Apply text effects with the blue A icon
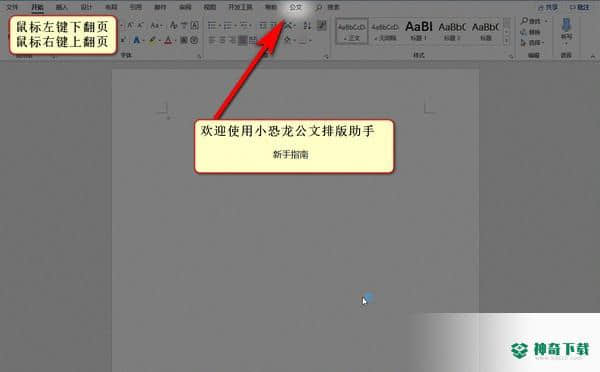 pos(137,40)
